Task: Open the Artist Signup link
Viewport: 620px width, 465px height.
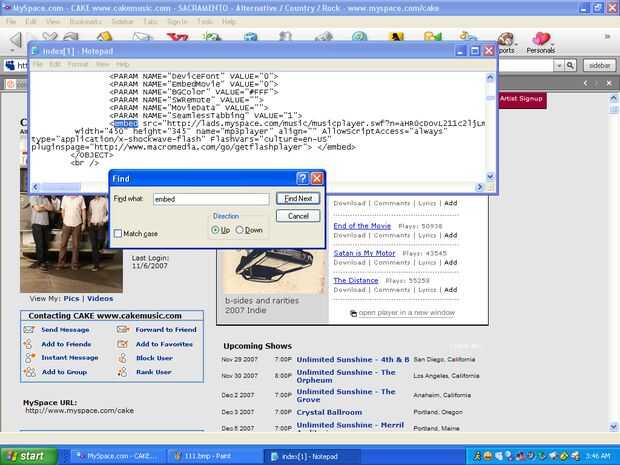Action: tap(521, 99)
